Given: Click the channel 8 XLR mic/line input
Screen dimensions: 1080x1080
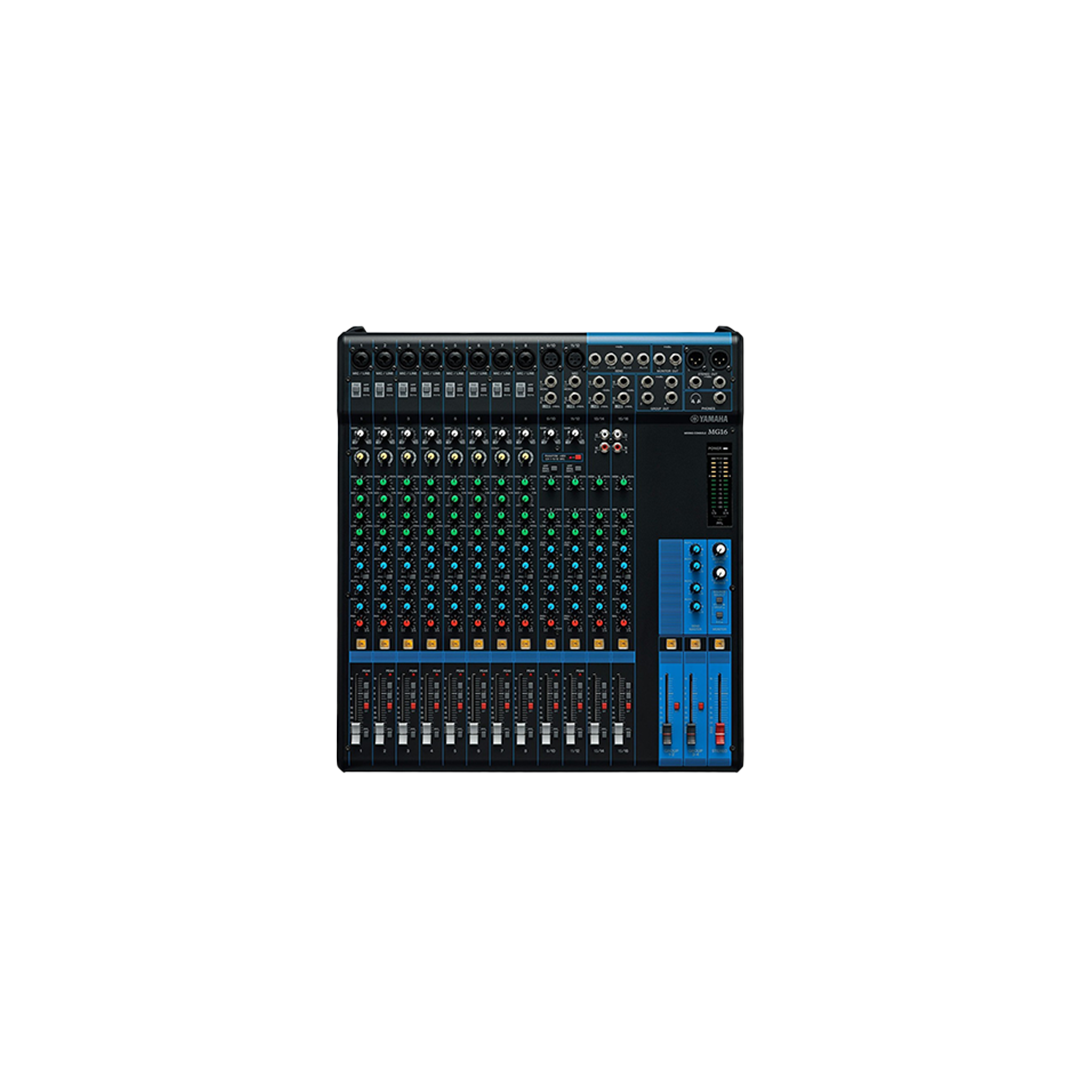Looking at the screenshot, I should 525,359.
